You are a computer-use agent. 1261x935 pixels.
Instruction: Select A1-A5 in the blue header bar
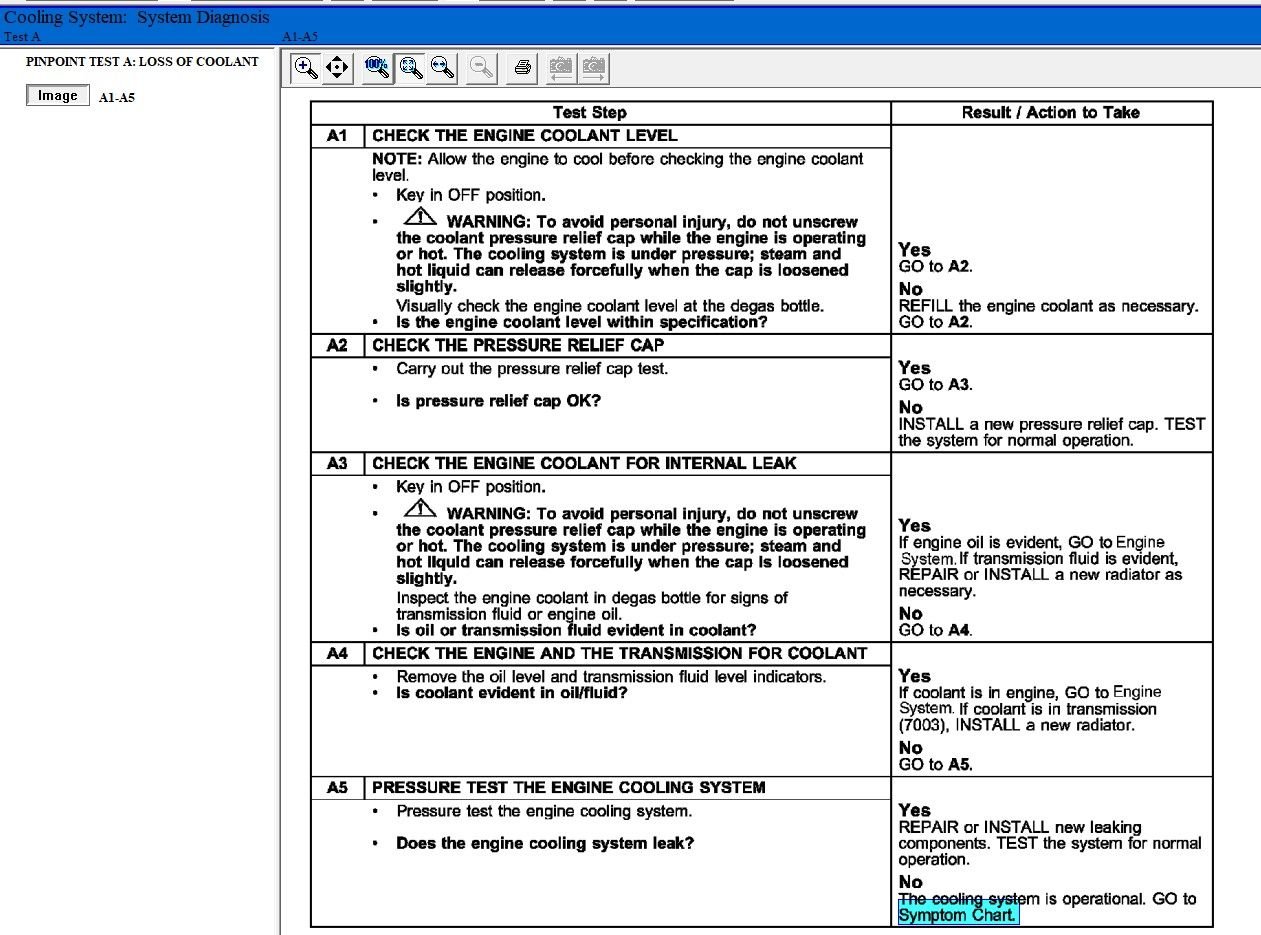click(x=300, y=37)
